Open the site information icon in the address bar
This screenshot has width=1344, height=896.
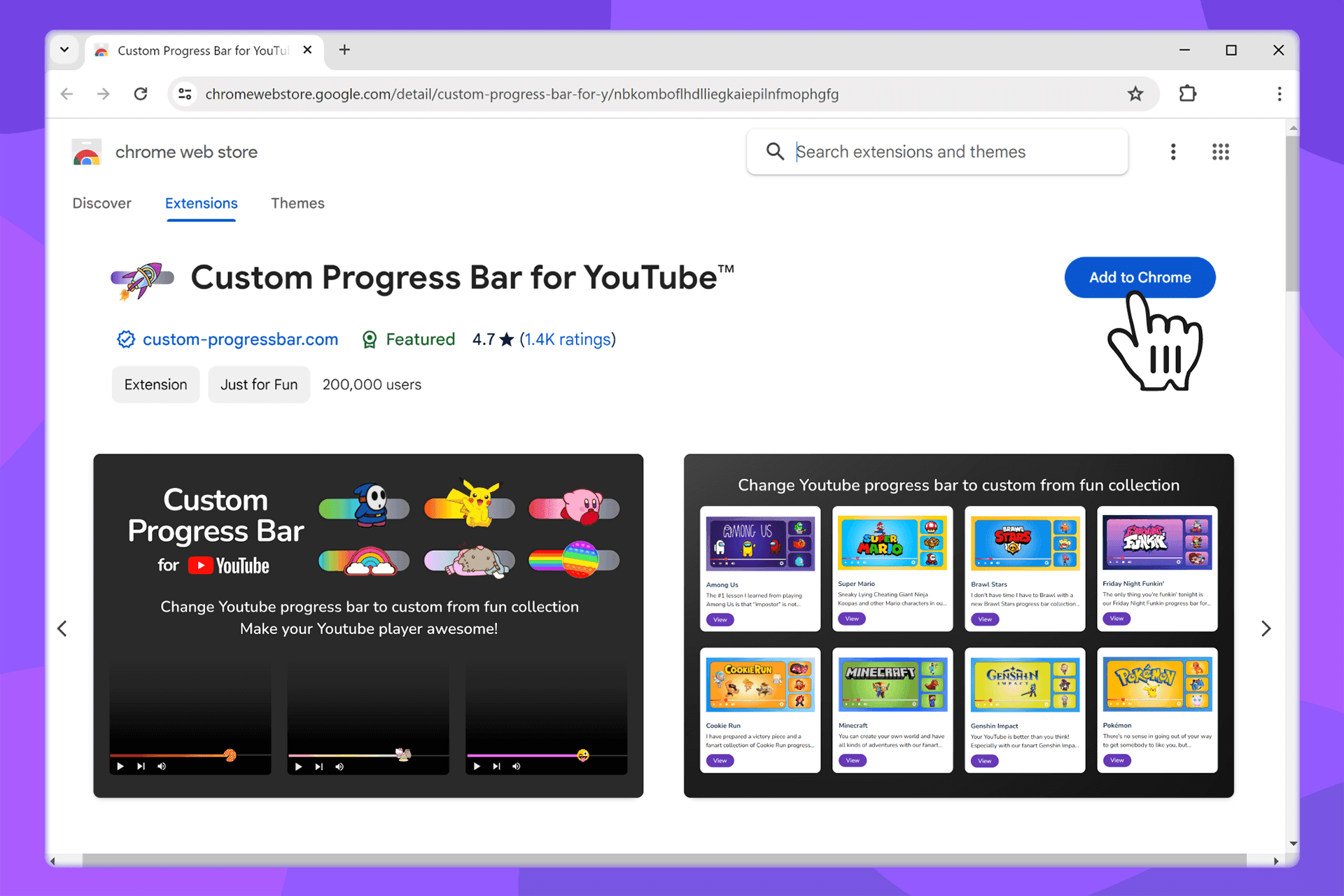pyautogui.click(x=185, y=93)
